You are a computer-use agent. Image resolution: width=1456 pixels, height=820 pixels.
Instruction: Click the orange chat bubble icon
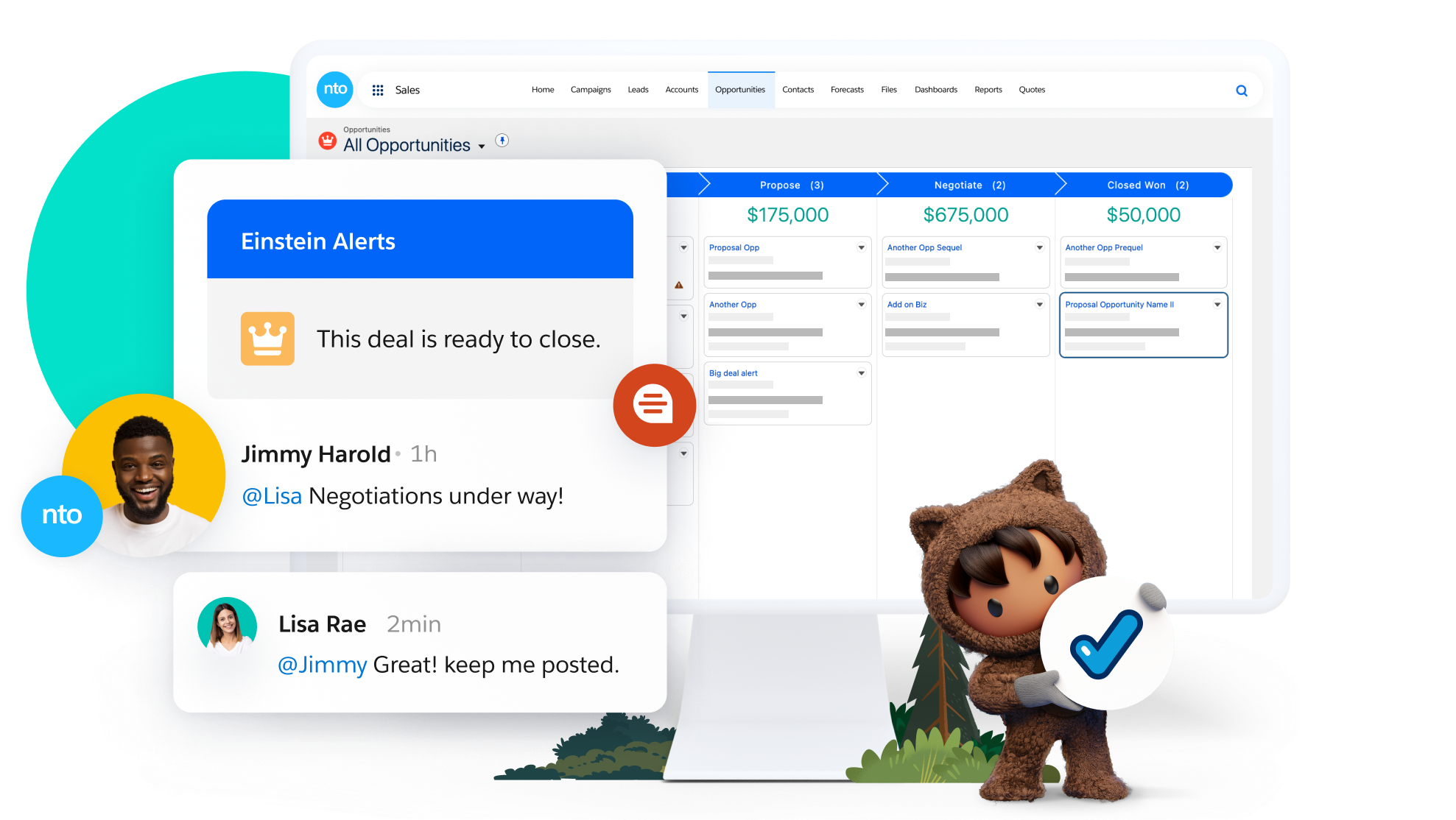point(653,404)
